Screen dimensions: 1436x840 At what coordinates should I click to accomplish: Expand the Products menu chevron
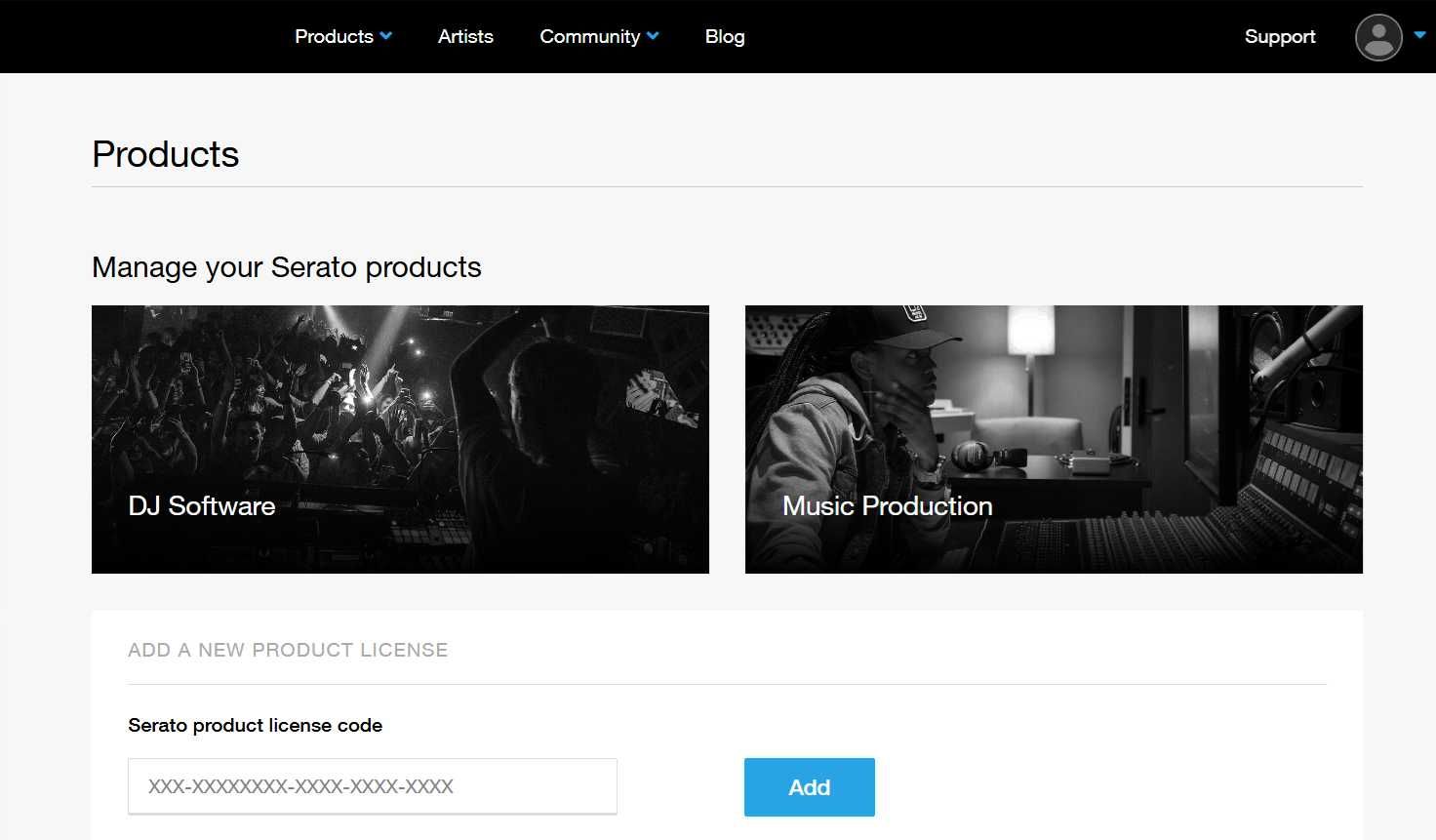[x=386, y=36]
